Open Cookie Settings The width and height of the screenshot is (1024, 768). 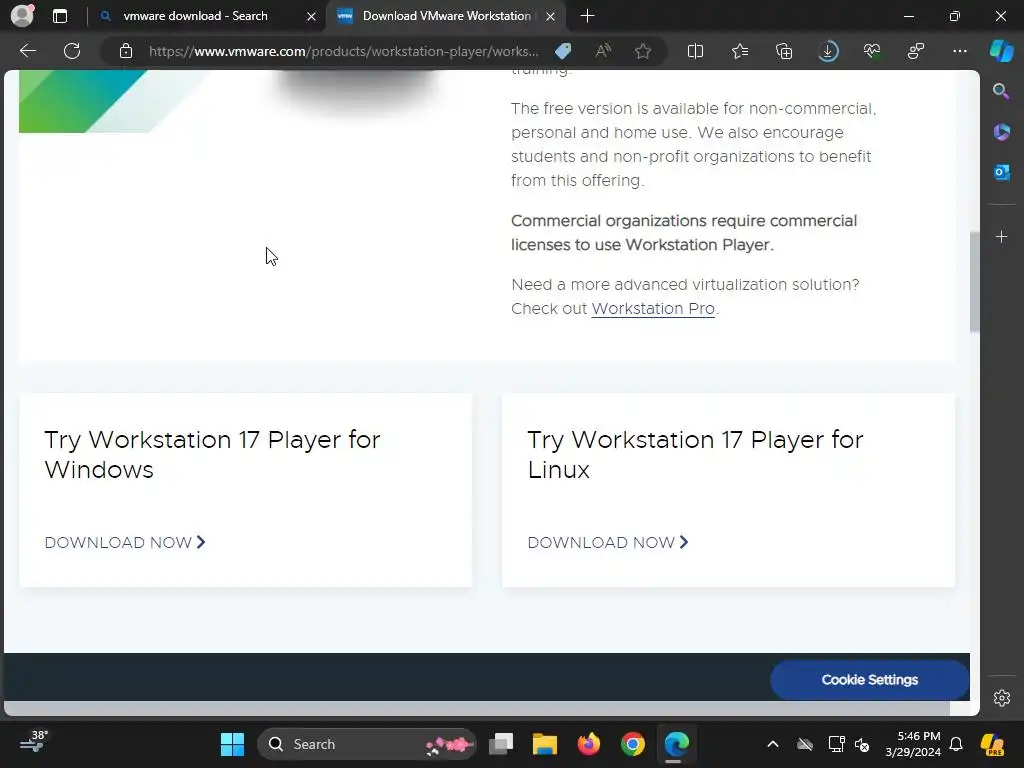(869, 680)
